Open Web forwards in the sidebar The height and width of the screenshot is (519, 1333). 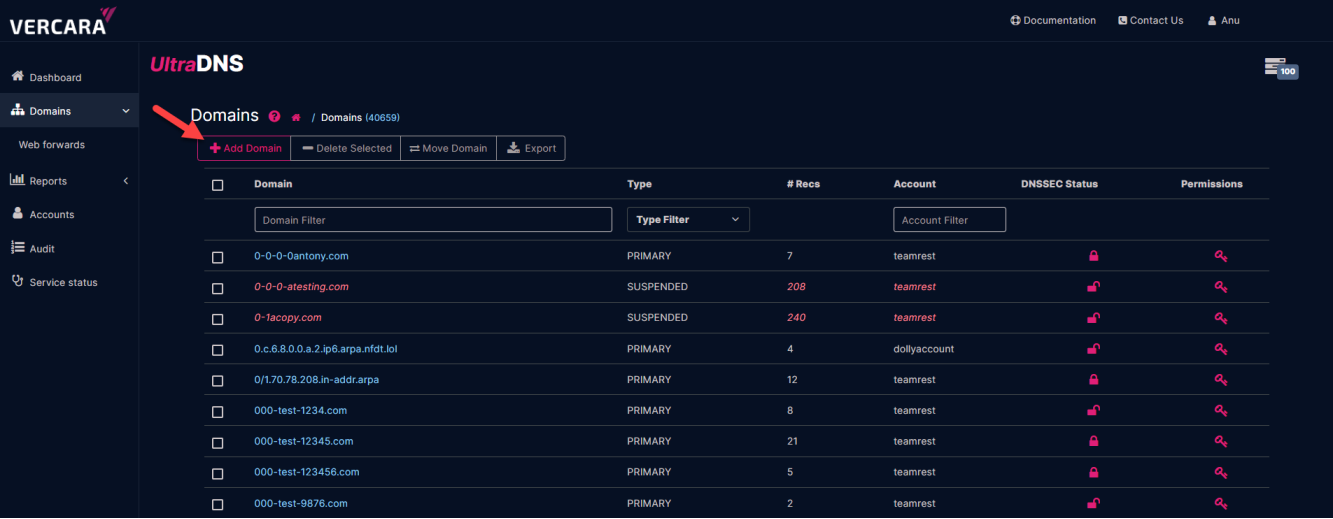tap(51, 145)
